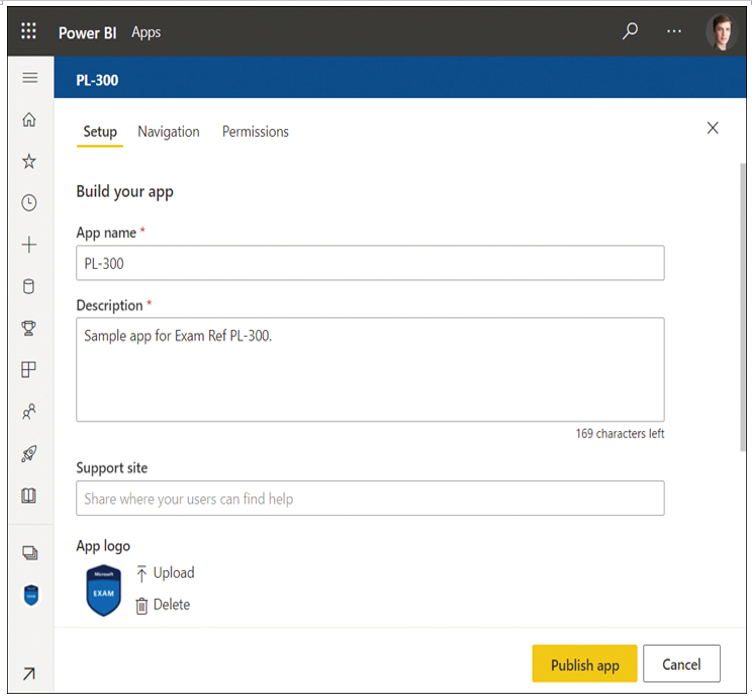Click the Cancel button
Viewport: 752px width, 697px height.
pos(682,664)
